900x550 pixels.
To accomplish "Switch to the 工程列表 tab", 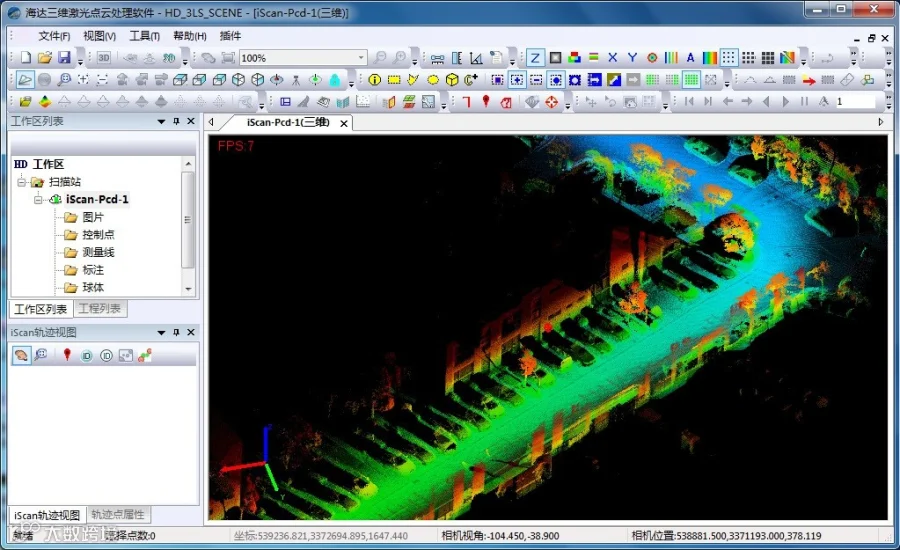I will 99,308.
